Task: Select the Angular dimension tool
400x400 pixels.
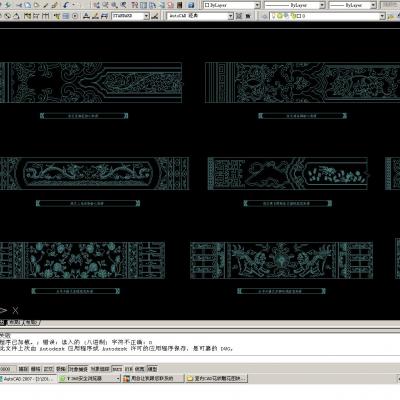Action: click(x=16, y=16)
